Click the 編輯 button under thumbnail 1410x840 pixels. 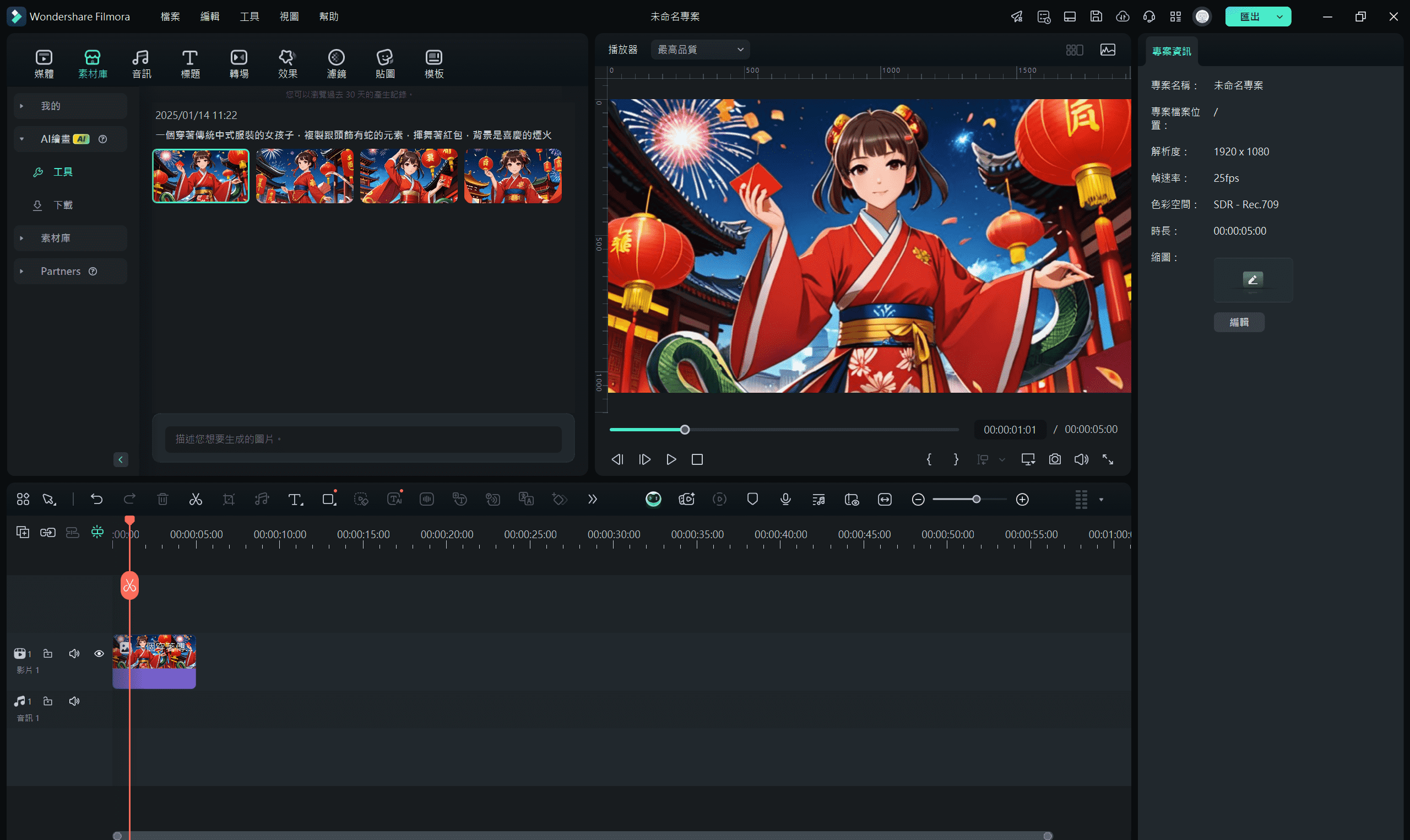click(1239, 322)
